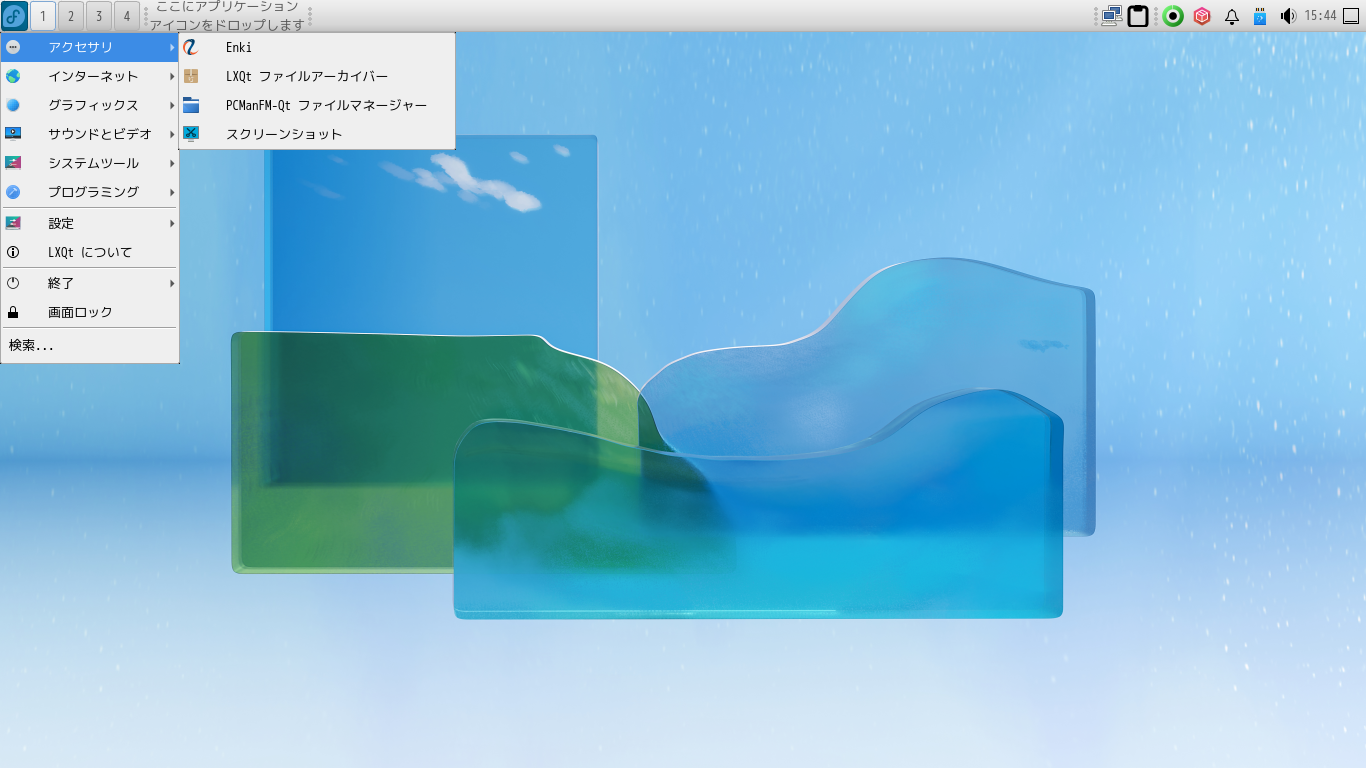Open the volume speaker icon
Viewport: 1366px width, 768px height.
[1288, 16]
